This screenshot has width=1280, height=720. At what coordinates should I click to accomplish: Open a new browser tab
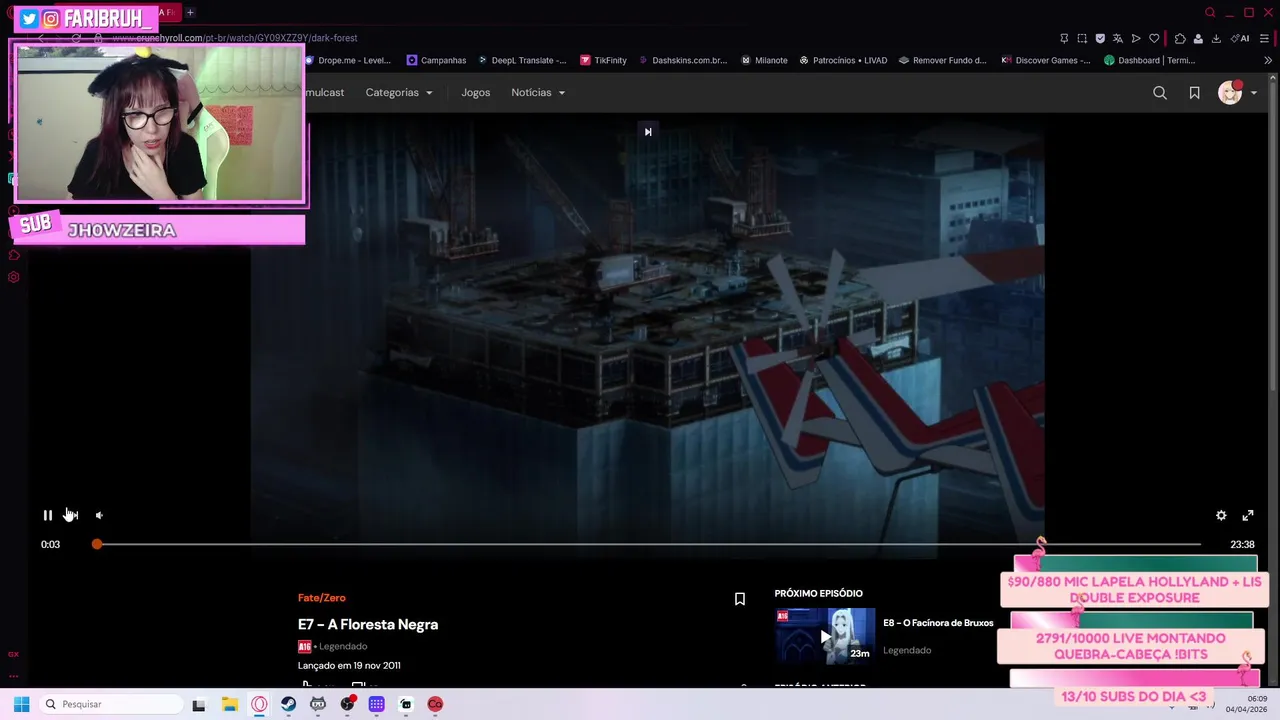(190, 12)
